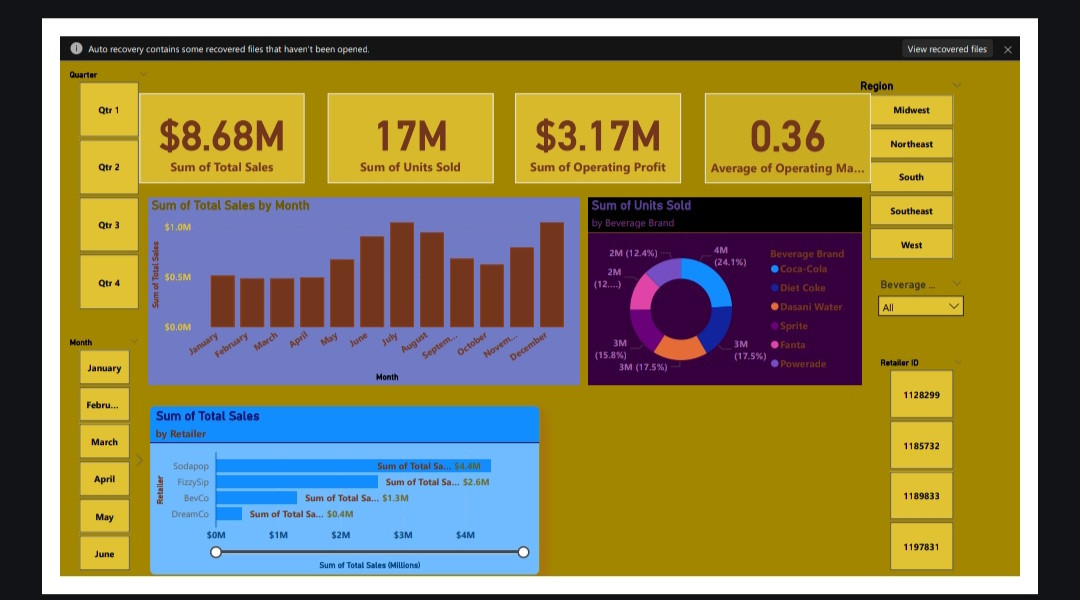This screenshot has height=600, width=1080.
Task: Expand the Quarter slicer chevron
Action: coord(143,75)
